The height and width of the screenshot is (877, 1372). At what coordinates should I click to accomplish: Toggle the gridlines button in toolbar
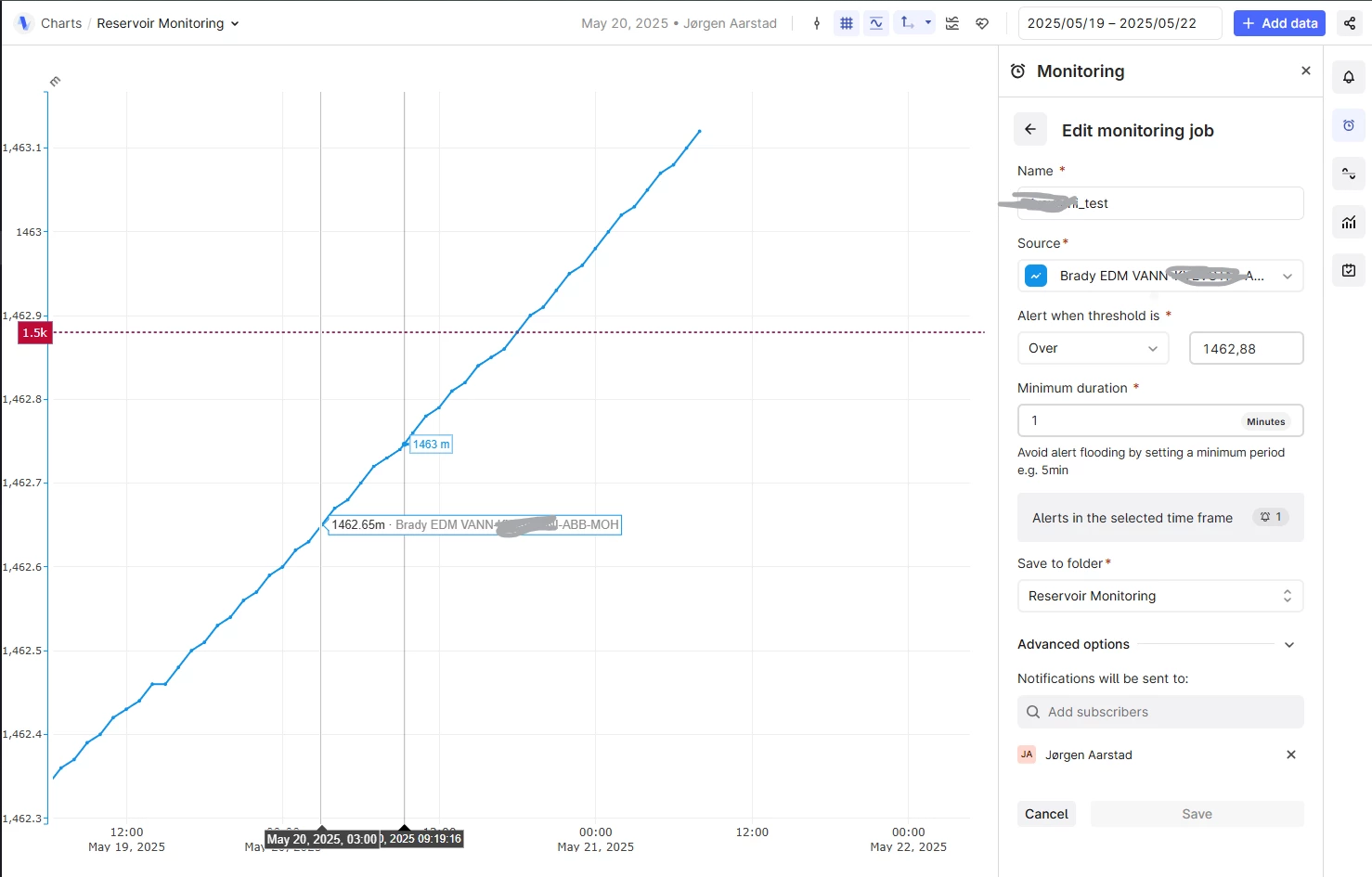coord(847,23)
